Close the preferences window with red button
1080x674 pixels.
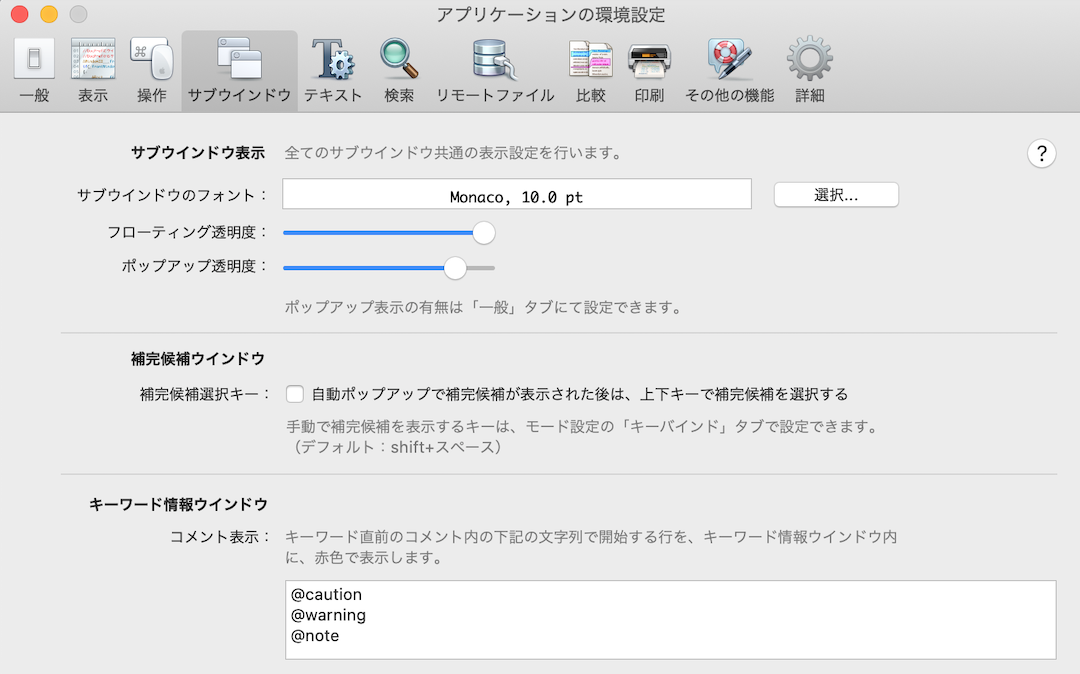pyautogui.click(x=20, y=14)
